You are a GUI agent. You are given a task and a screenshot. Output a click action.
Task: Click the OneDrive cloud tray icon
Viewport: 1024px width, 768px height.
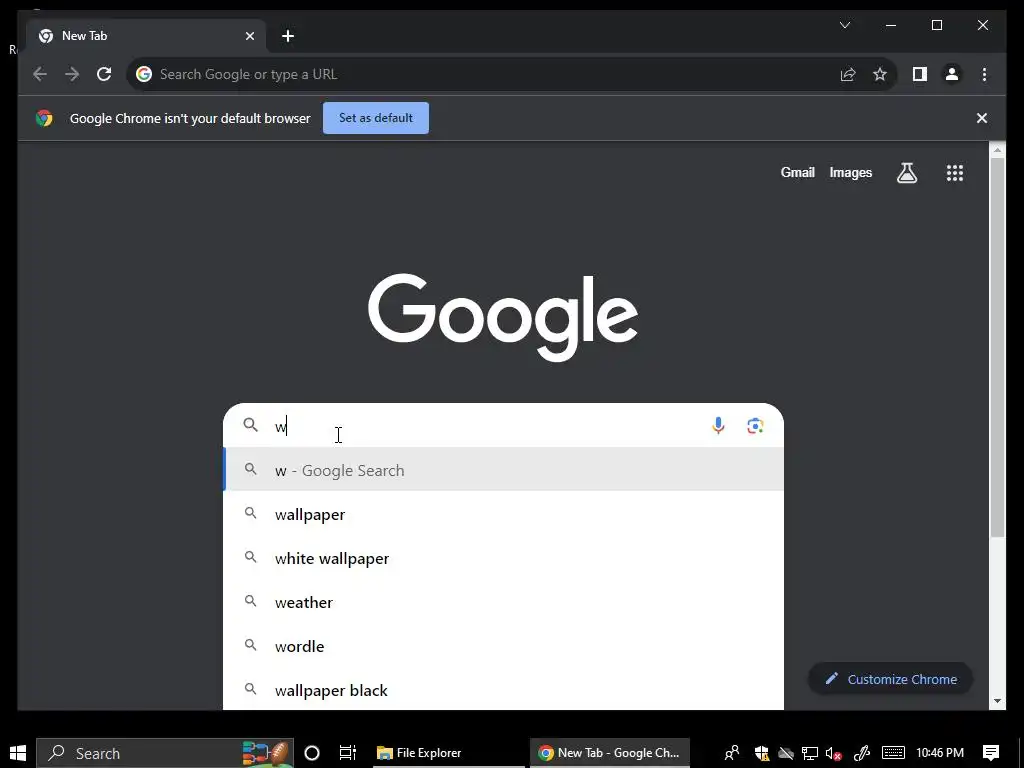[x=786, y=753]
